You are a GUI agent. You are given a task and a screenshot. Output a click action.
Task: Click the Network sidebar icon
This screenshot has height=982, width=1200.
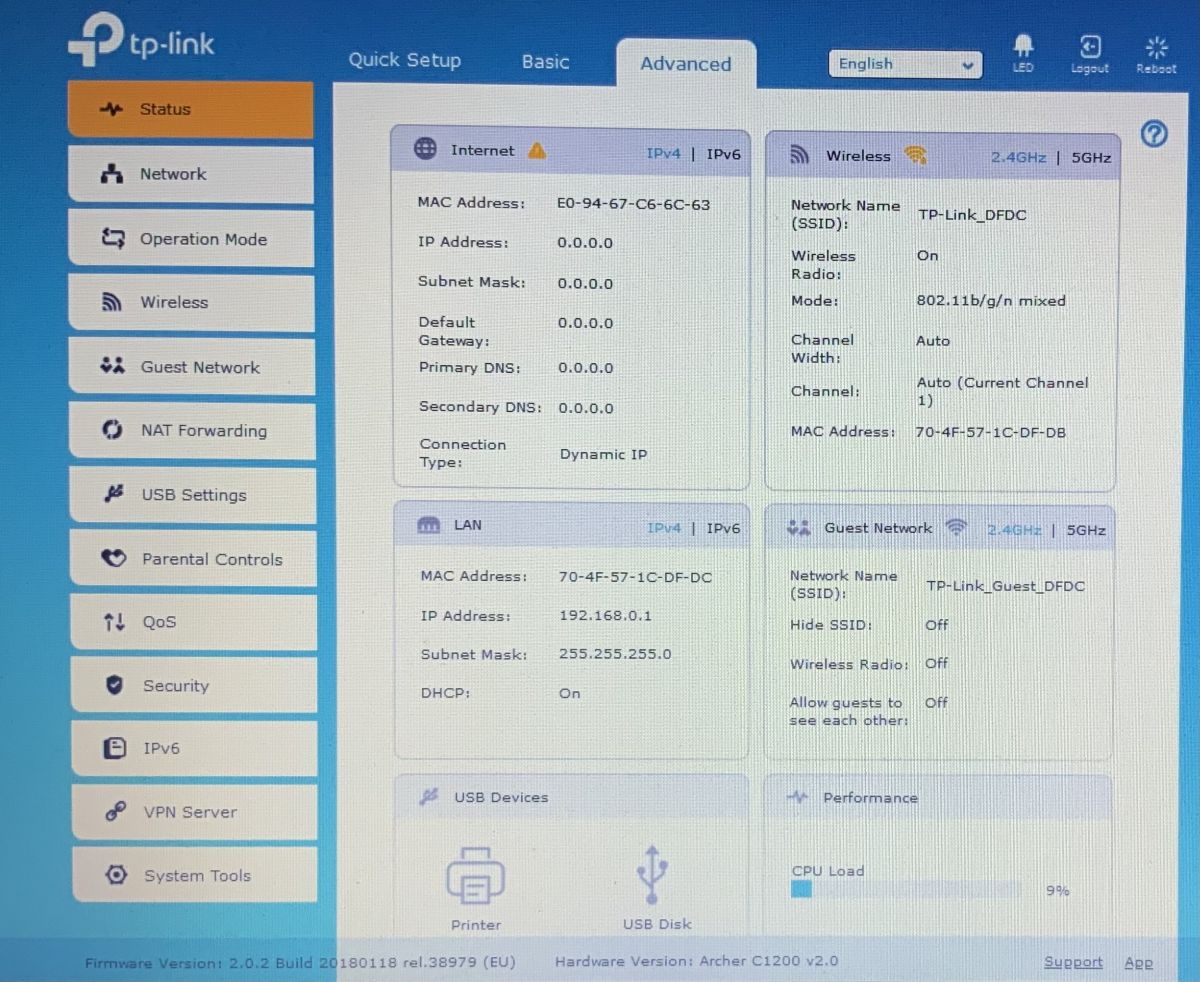(x=112, y=174)
